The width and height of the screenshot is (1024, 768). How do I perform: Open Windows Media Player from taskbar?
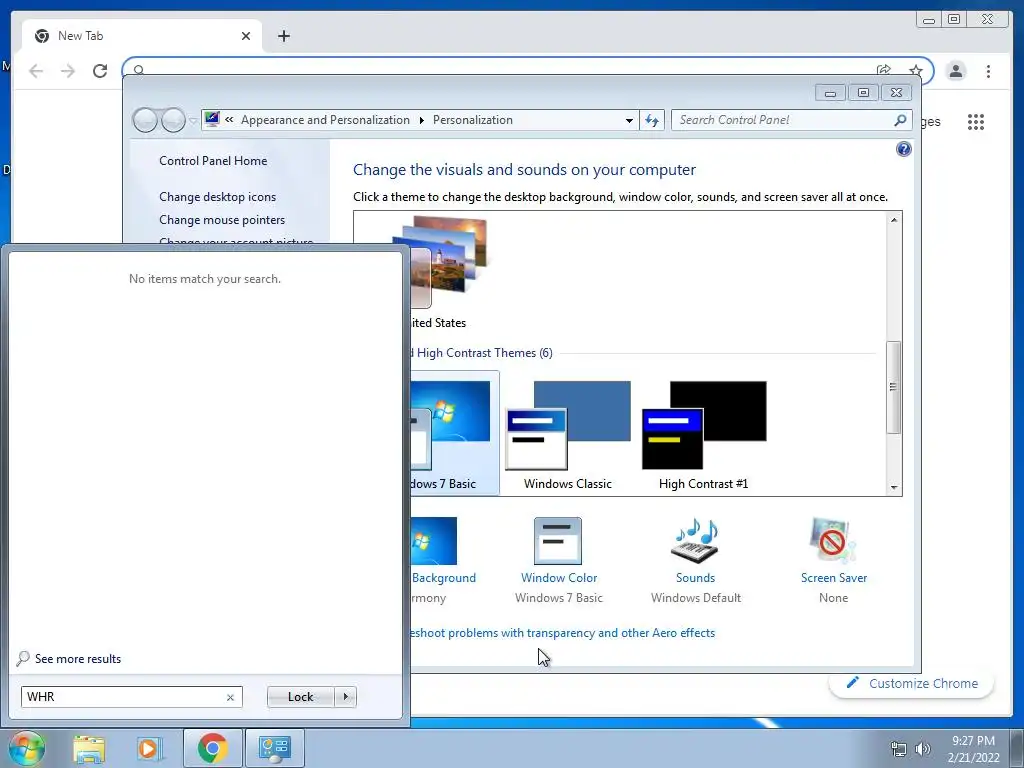[x=149, y=748]
